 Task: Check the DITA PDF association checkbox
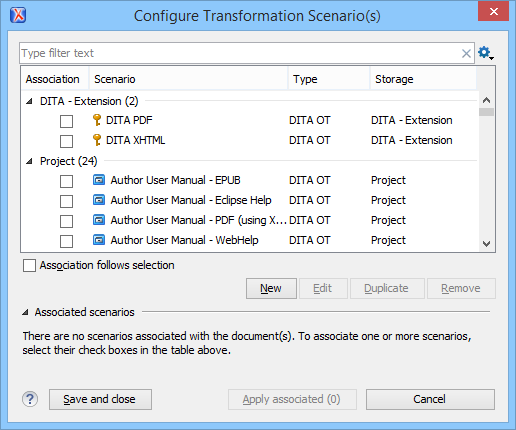(66, 121)
